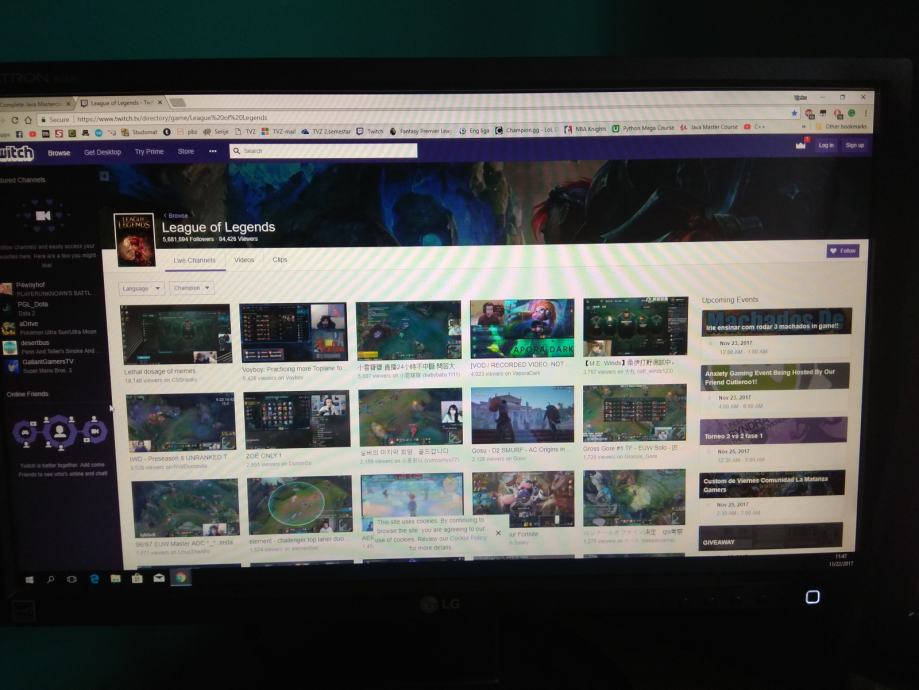Open Try Prime in Twitch navbar
Viewport: 919px width, 690px height.
coord(149,152)
